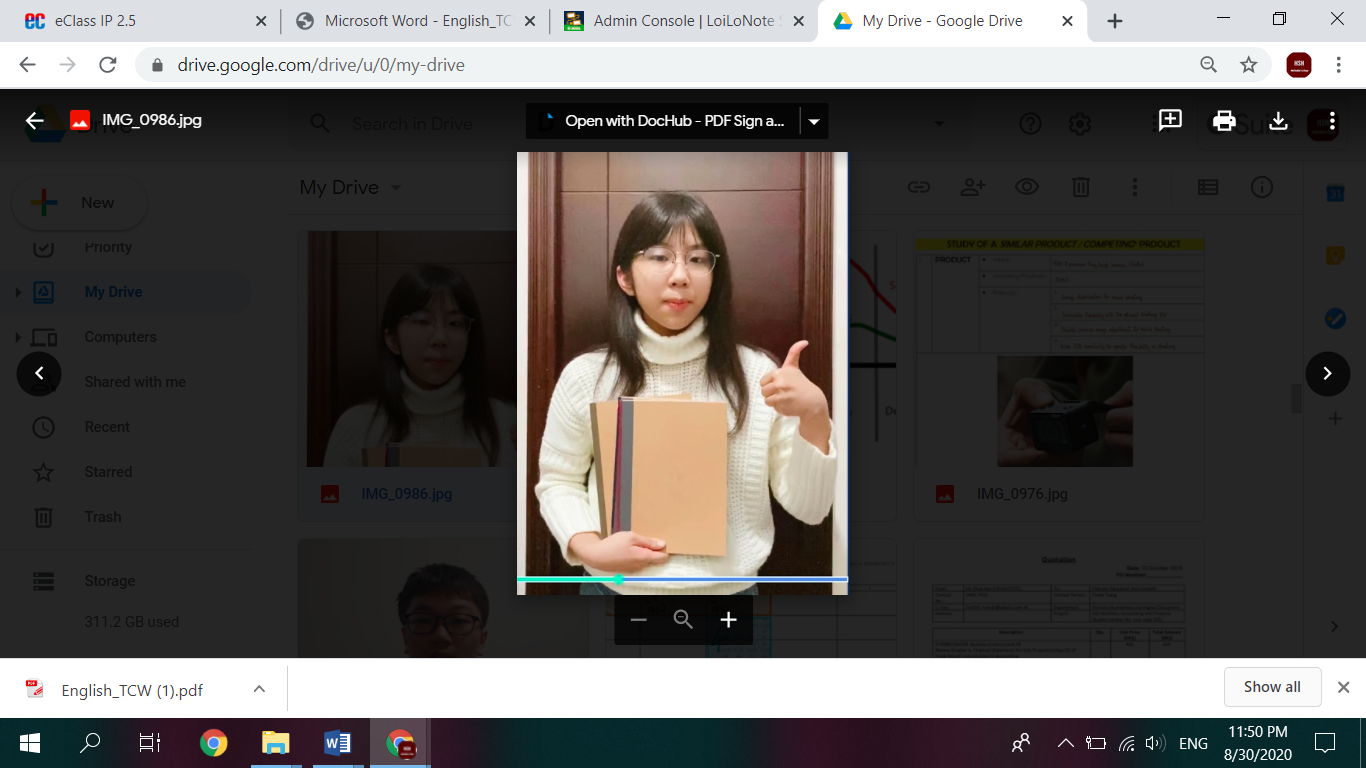
Task: Click New button in Drive sidebar
Action: [x=80, y=203]
